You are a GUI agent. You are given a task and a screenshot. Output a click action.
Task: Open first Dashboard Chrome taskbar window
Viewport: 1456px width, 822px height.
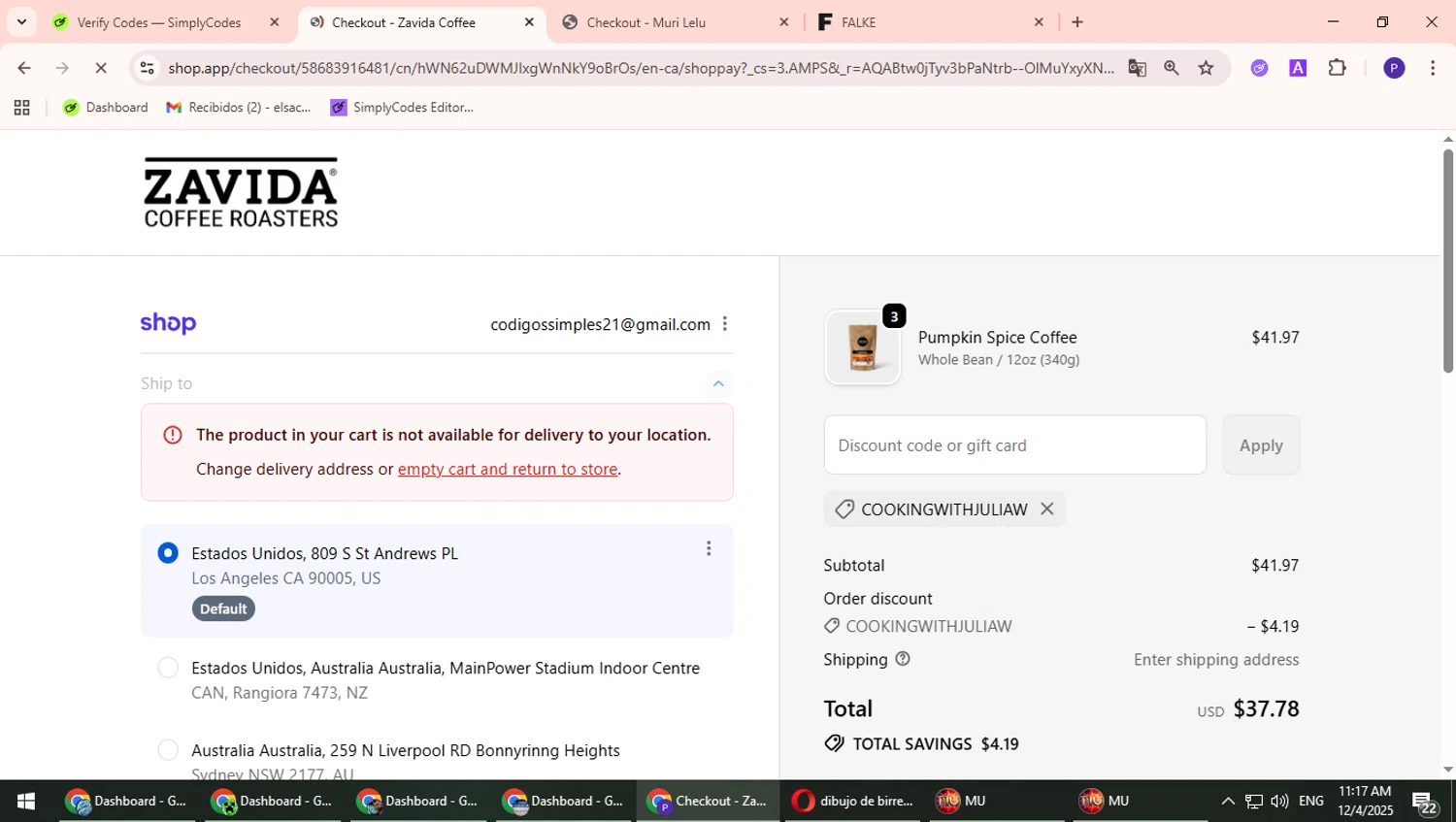click(126, 801)
